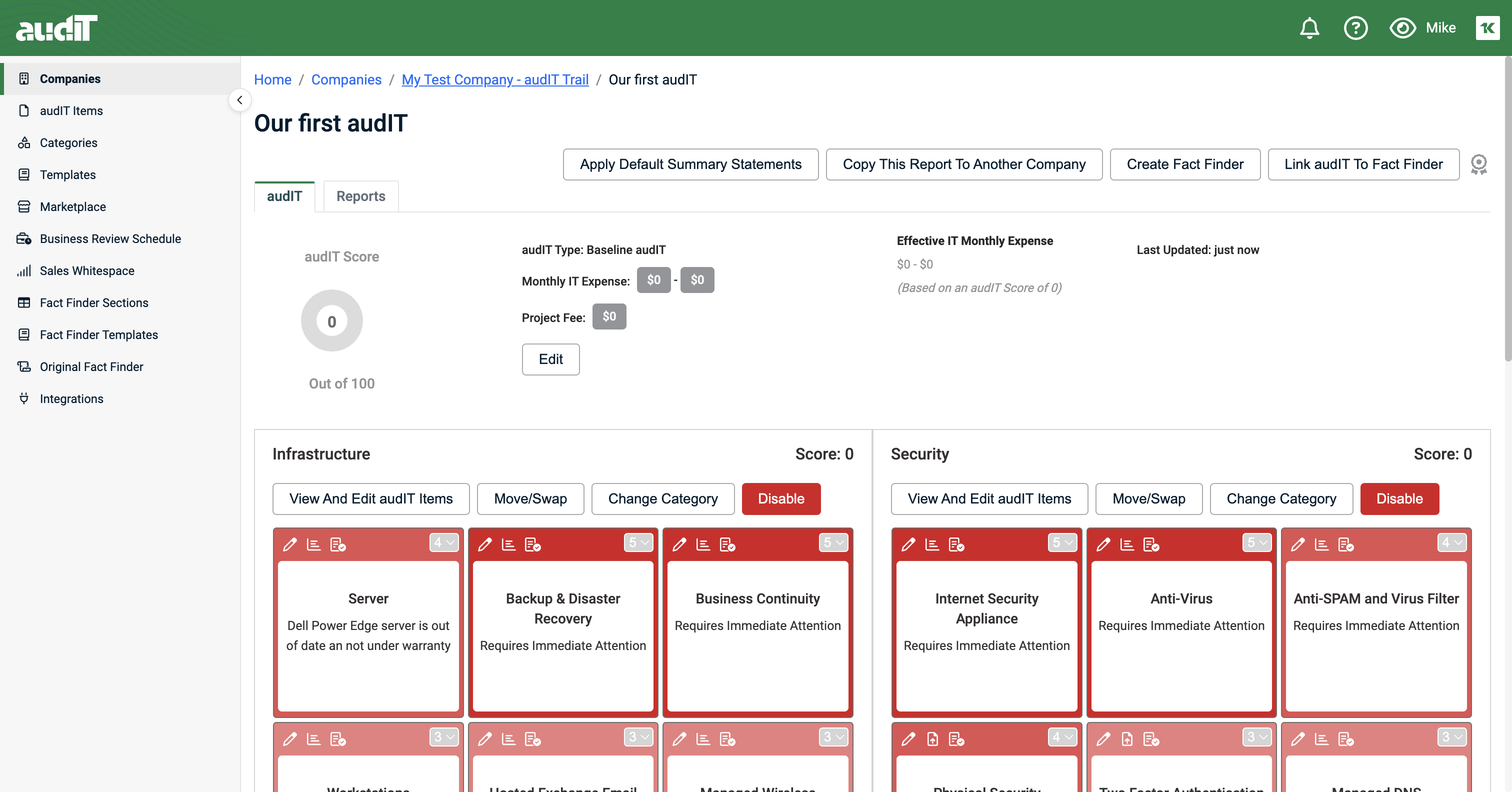Follow My Test Company - audIT Trail breadcrumb

point(495,79)
